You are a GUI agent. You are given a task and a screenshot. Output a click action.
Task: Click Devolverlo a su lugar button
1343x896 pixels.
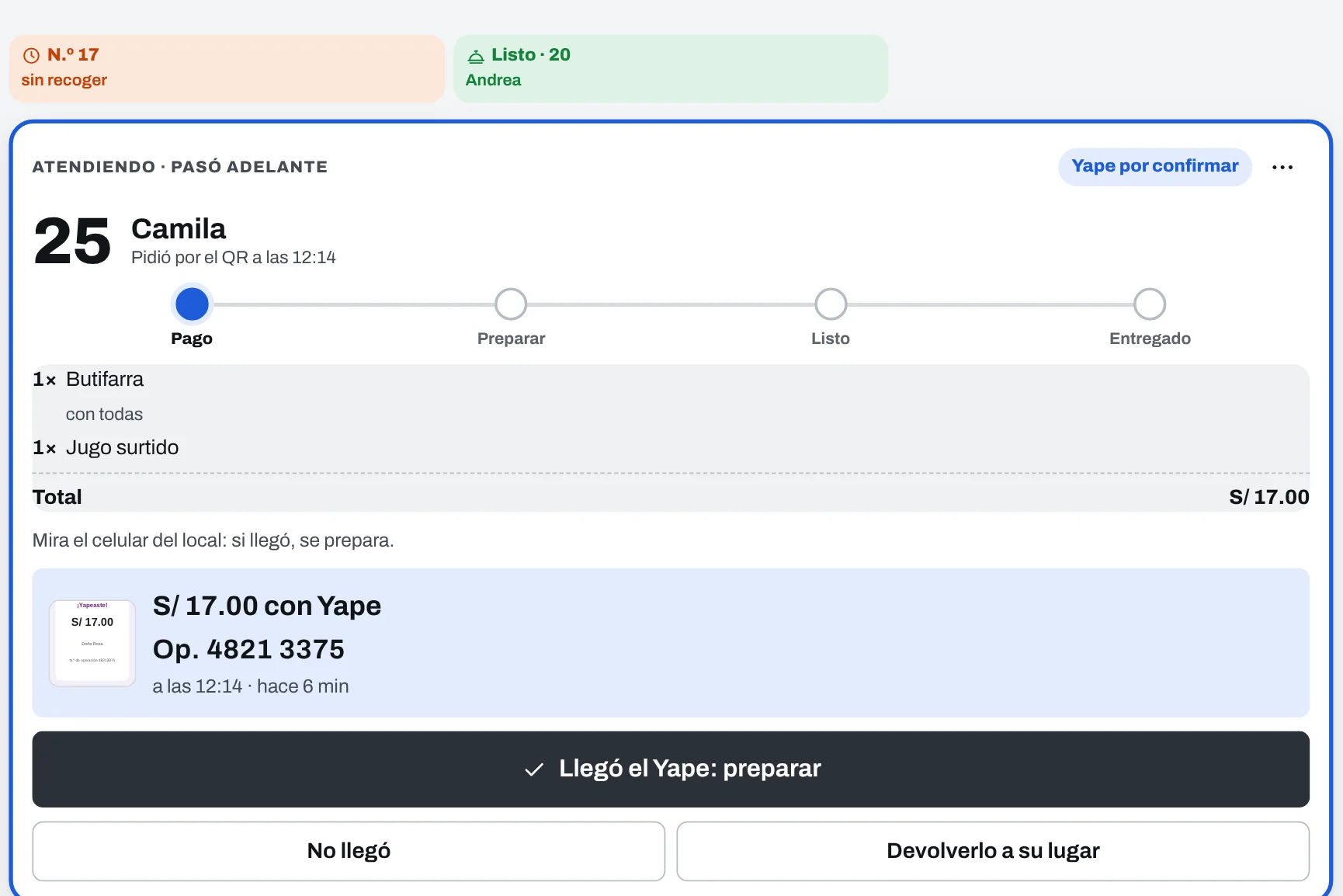point(993,851)
